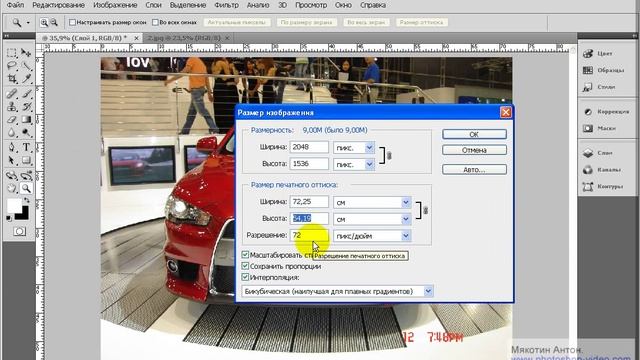Select the Gradient tool
Image resolution: width=640 pixels, height=360 pixels.
(26, 120)
